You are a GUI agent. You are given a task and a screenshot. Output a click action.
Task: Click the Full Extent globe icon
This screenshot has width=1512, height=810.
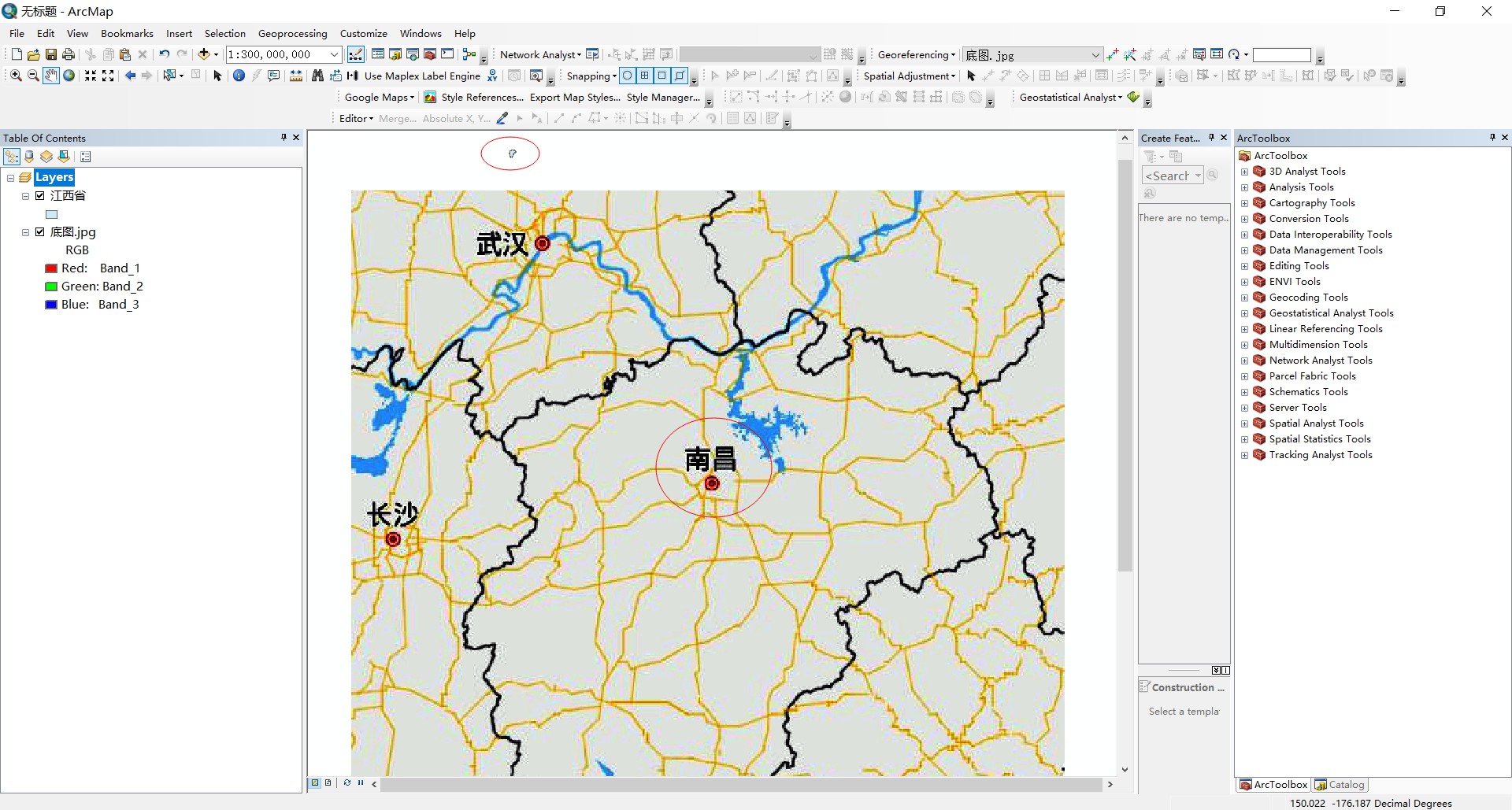coord(69,76)
